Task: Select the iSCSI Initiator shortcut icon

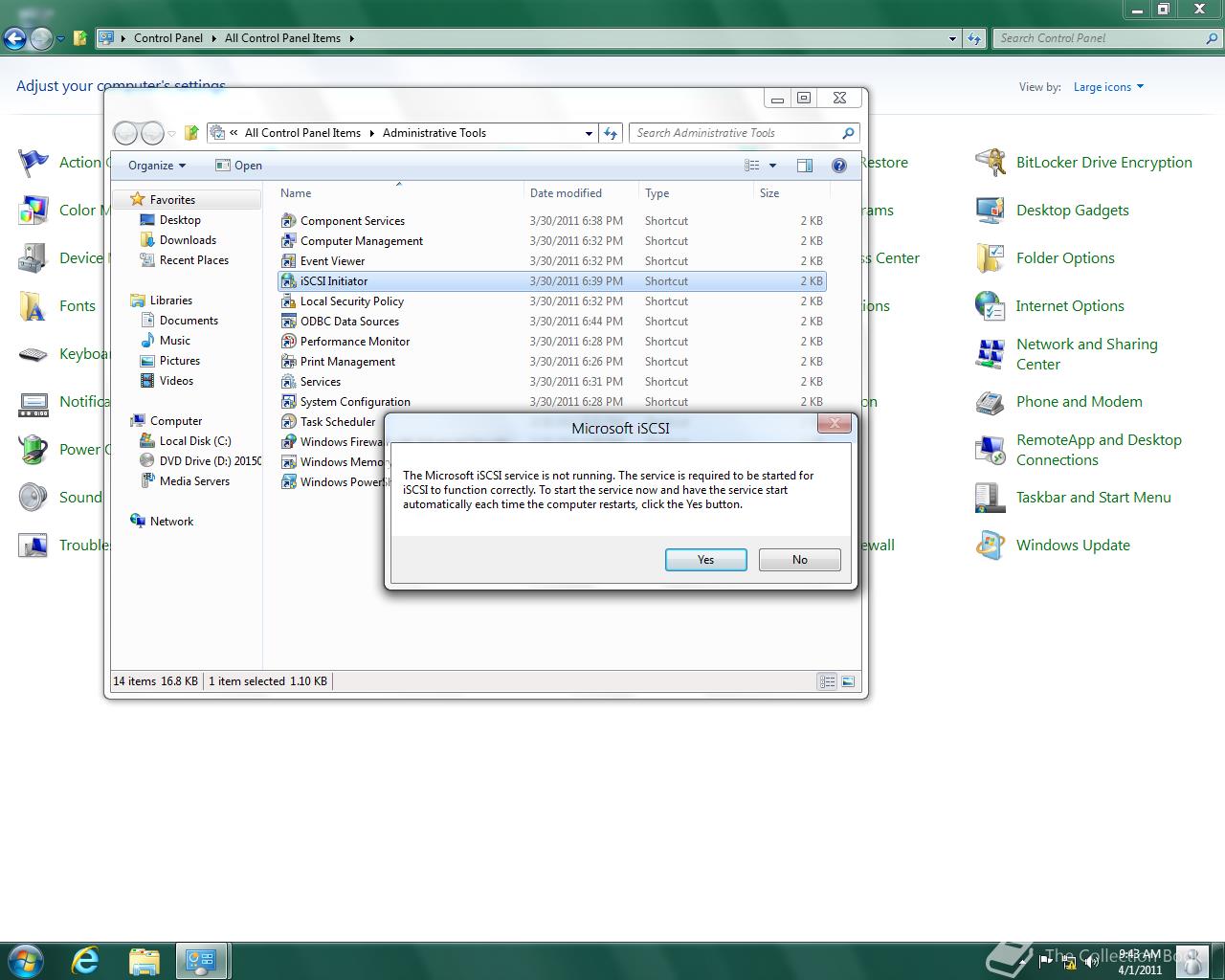Action: click(289, 281)
